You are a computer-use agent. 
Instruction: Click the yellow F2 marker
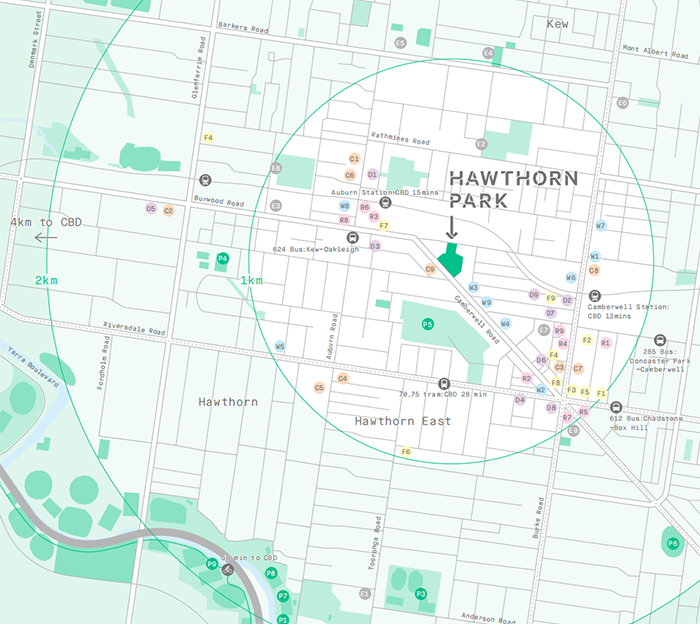click(587, 340)
